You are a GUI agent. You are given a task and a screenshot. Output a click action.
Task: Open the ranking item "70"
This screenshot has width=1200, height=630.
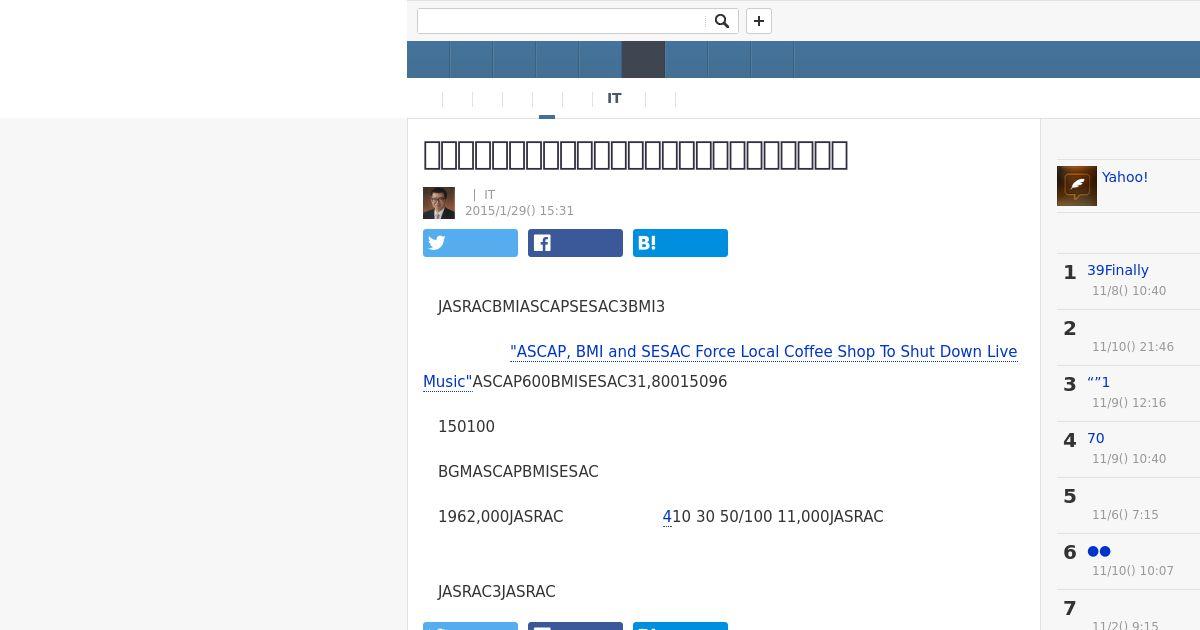coord(1096,438)
